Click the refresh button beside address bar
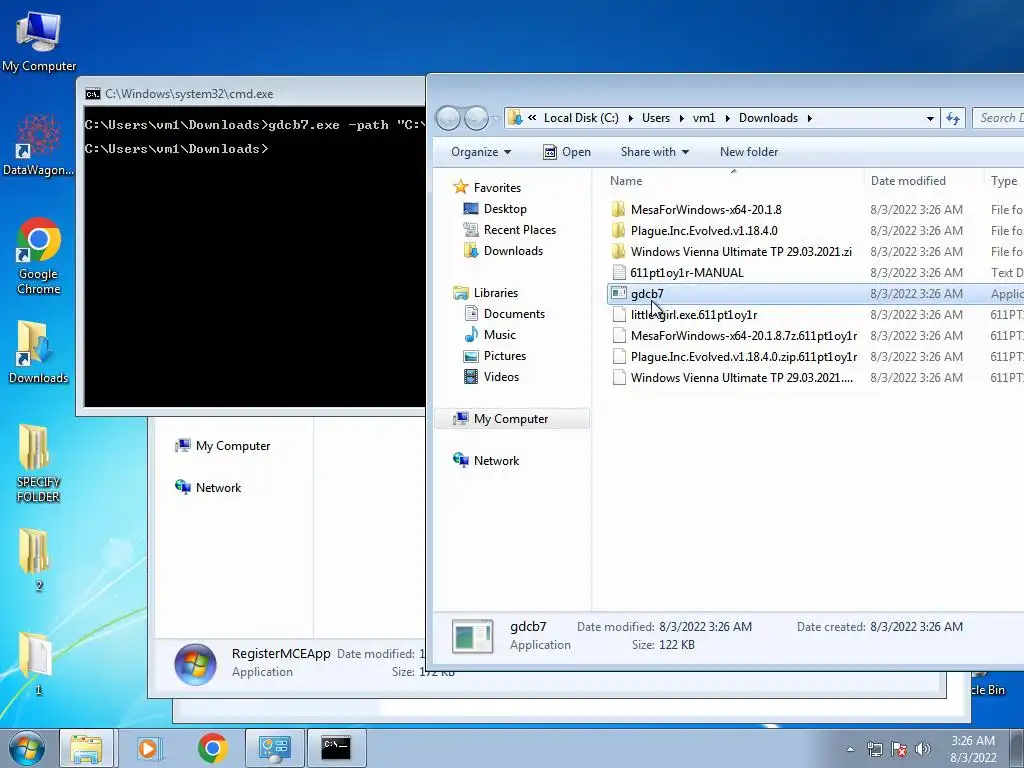 pyautogui.click(x=953, y=118)
